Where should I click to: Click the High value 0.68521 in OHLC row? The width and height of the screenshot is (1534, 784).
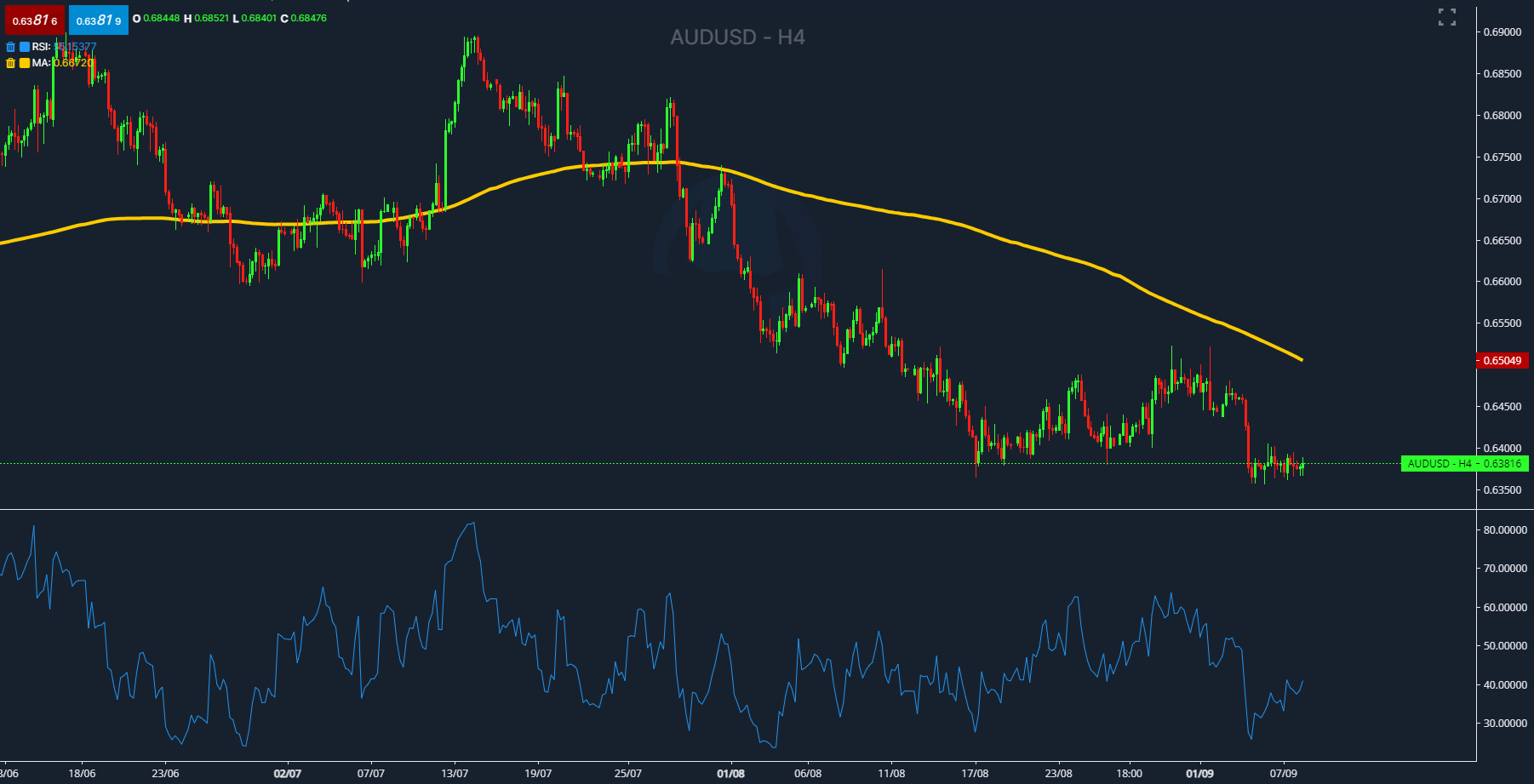tap(213, 18)
